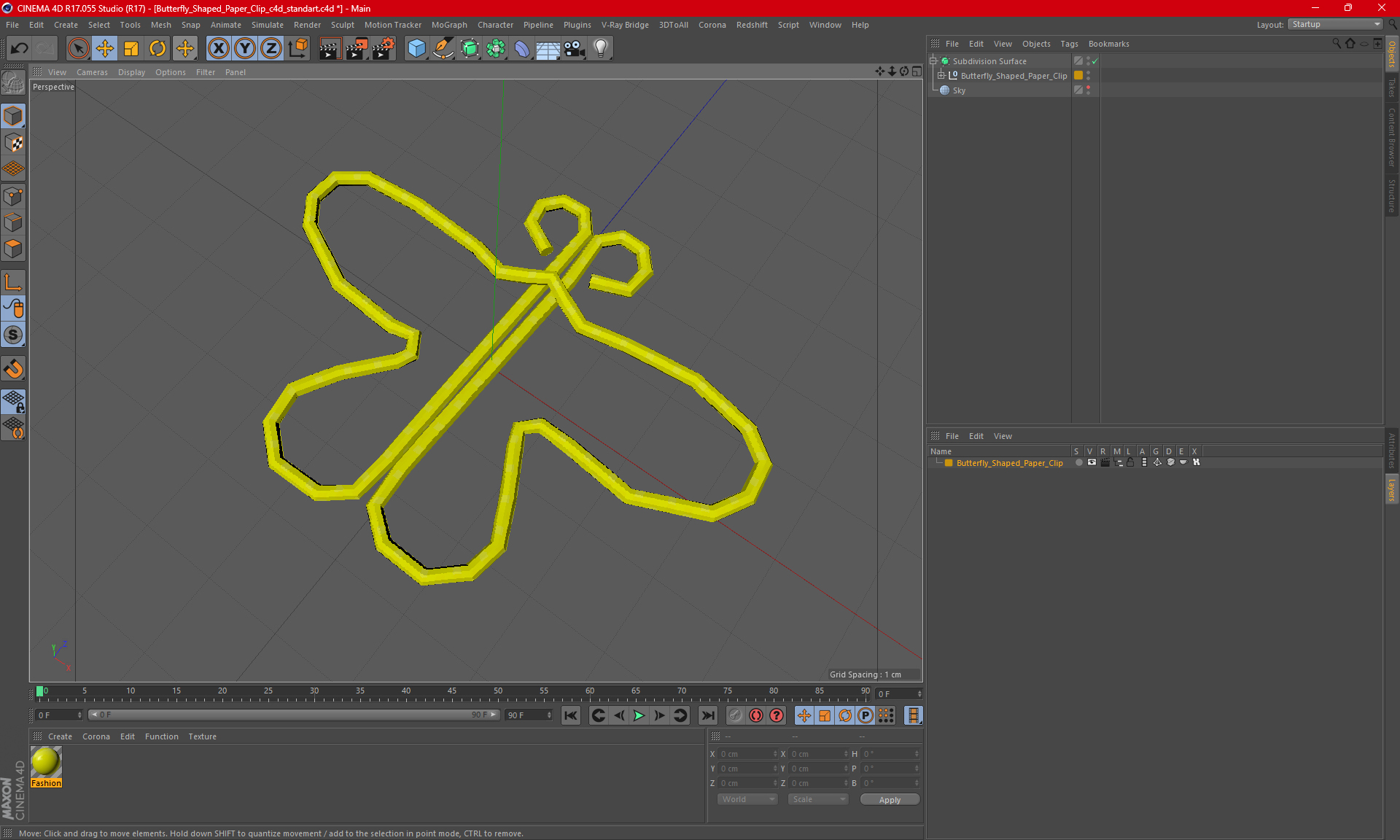Click the Scale tool icon
The width and height of the screenshot is (1400, 840).
[x=131, y=49]
